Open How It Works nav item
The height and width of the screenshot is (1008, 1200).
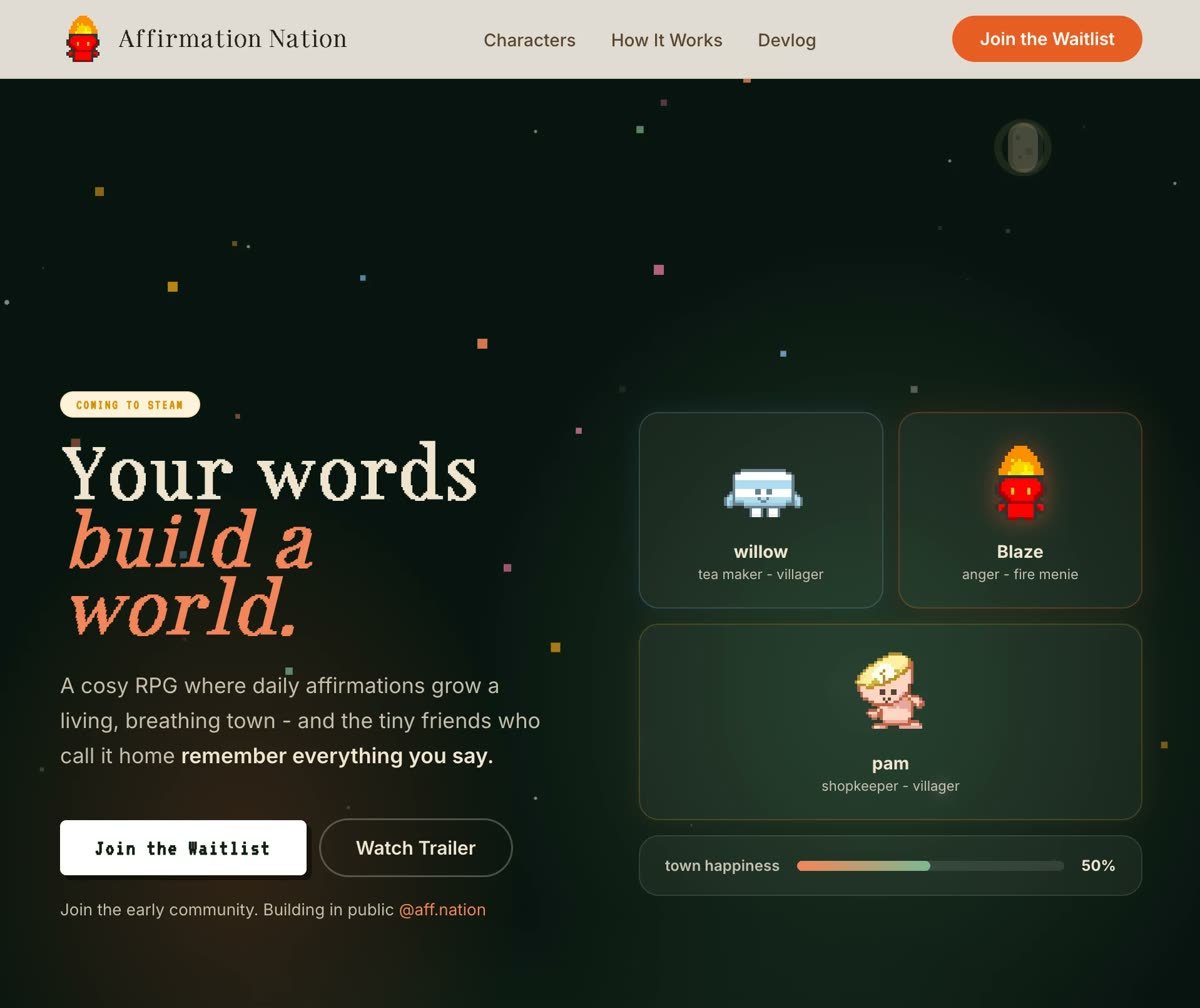[x=666, y=40]
